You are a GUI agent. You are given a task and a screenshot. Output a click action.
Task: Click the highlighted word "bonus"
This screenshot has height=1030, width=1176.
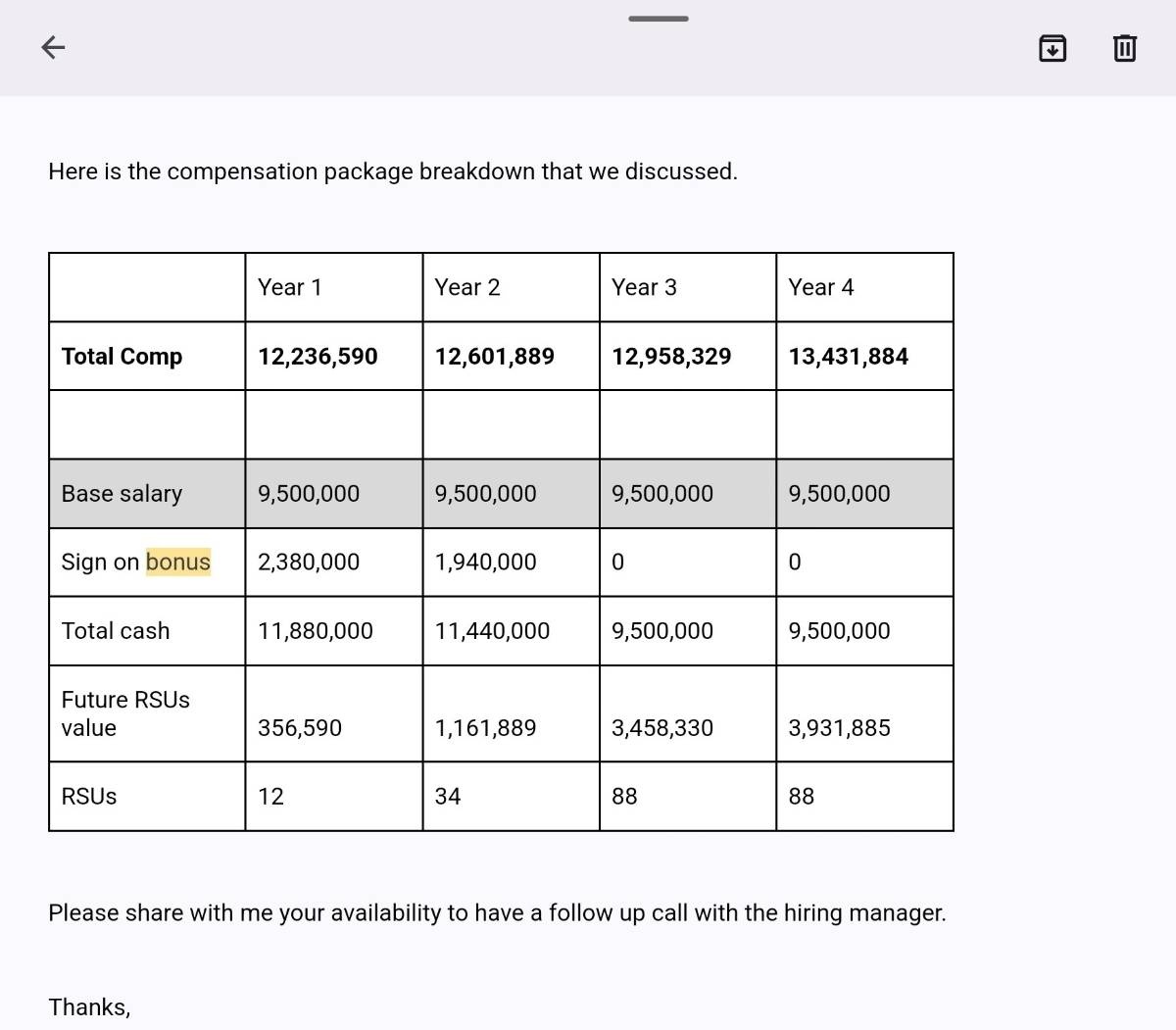(178, 562)
